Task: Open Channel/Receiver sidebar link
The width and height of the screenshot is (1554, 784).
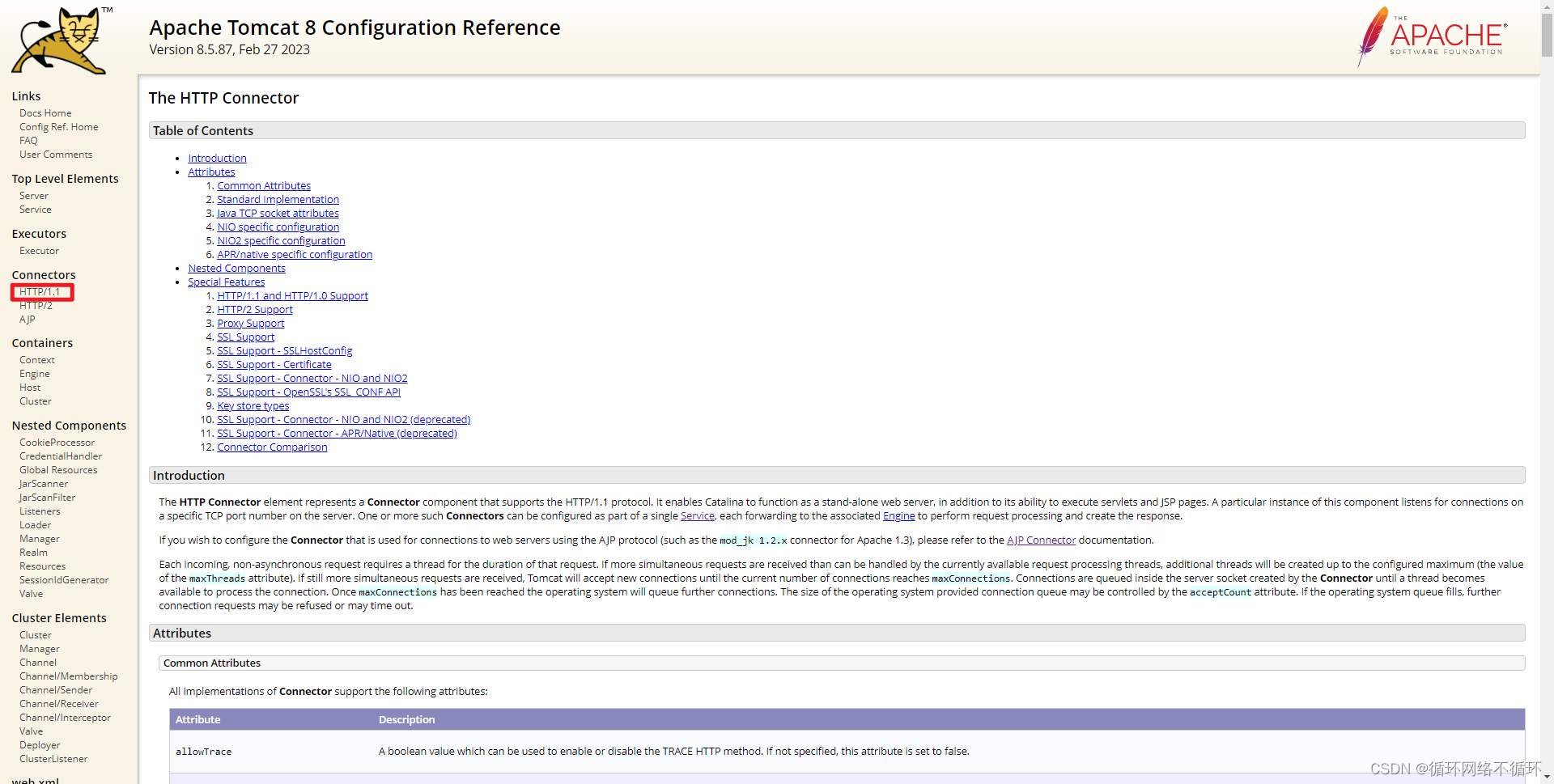Action: tap(59, 704)
